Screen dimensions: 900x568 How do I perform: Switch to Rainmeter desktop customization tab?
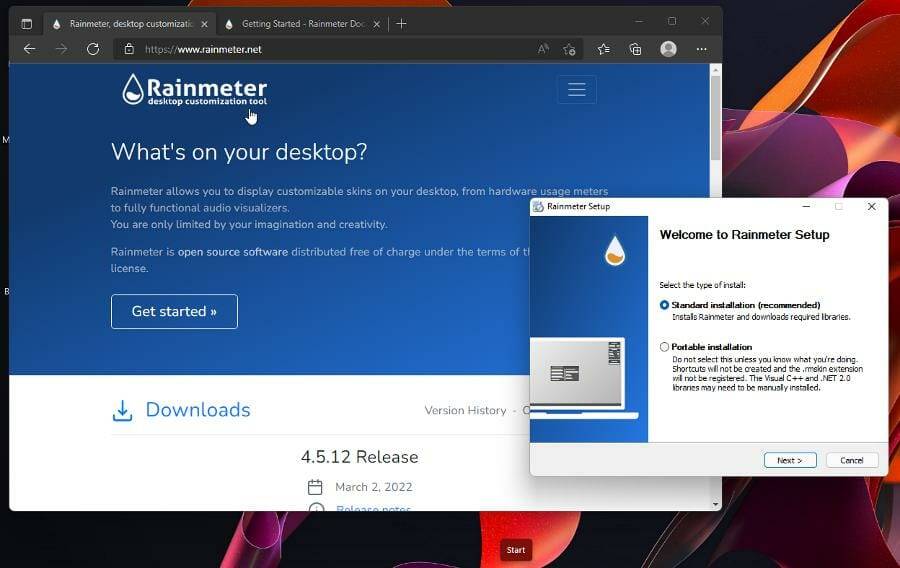[130, 24]
